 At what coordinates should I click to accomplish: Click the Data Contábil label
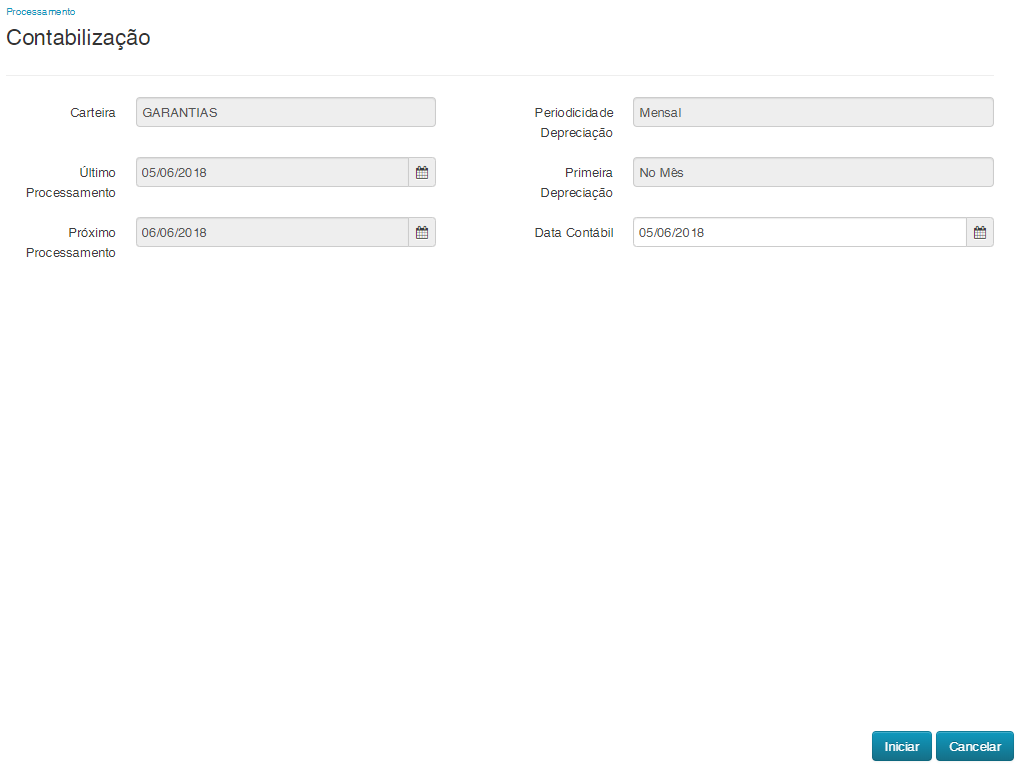point(573,233)
